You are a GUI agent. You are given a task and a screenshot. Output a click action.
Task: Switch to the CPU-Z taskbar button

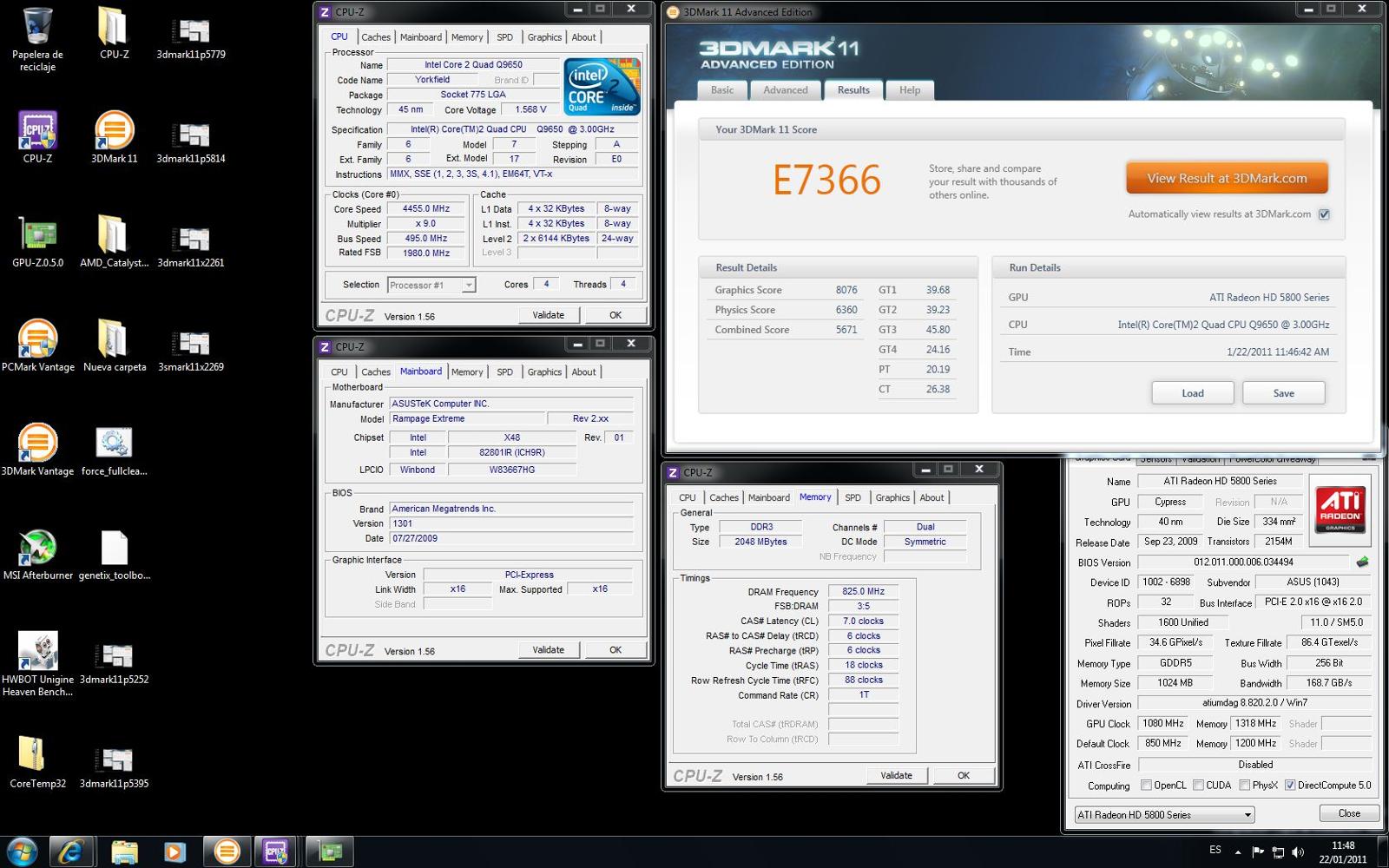(x=276, y=852)
